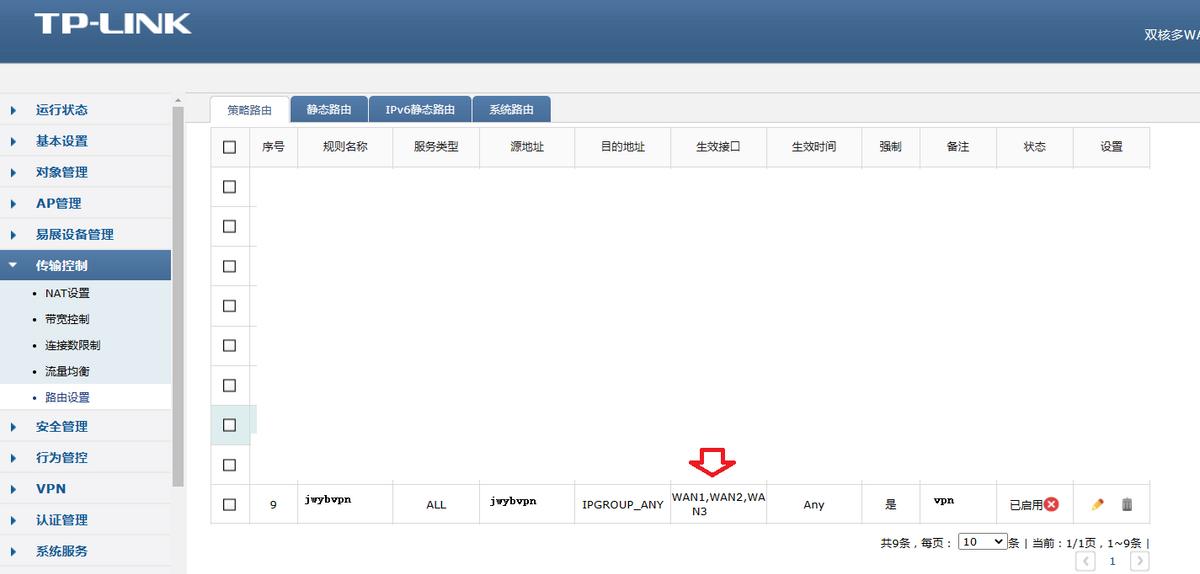
Task: Switch to the 静态路由 tab
Action: click(329, 109)
